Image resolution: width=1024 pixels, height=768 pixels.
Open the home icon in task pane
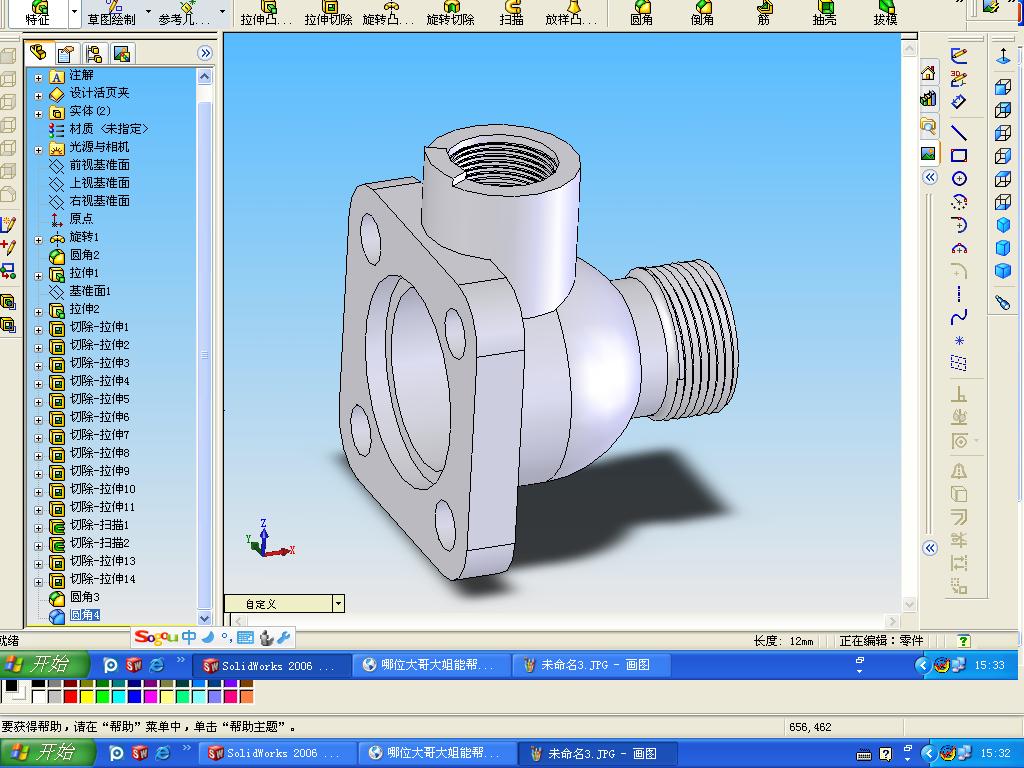tap(928, 72)
